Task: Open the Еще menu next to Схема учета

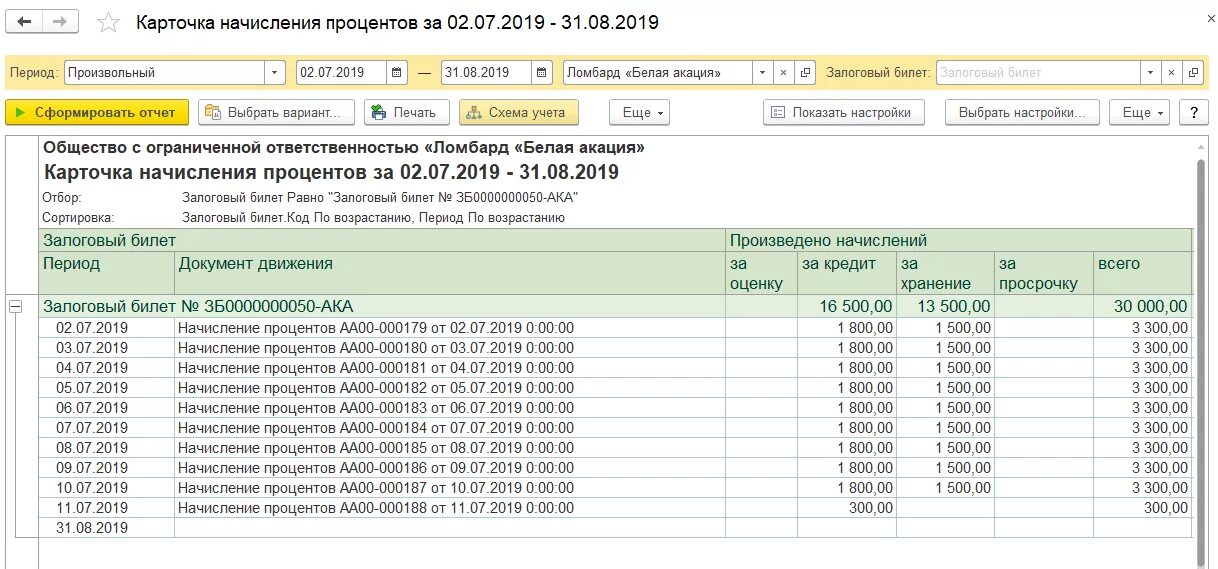Action: [643, 113]
